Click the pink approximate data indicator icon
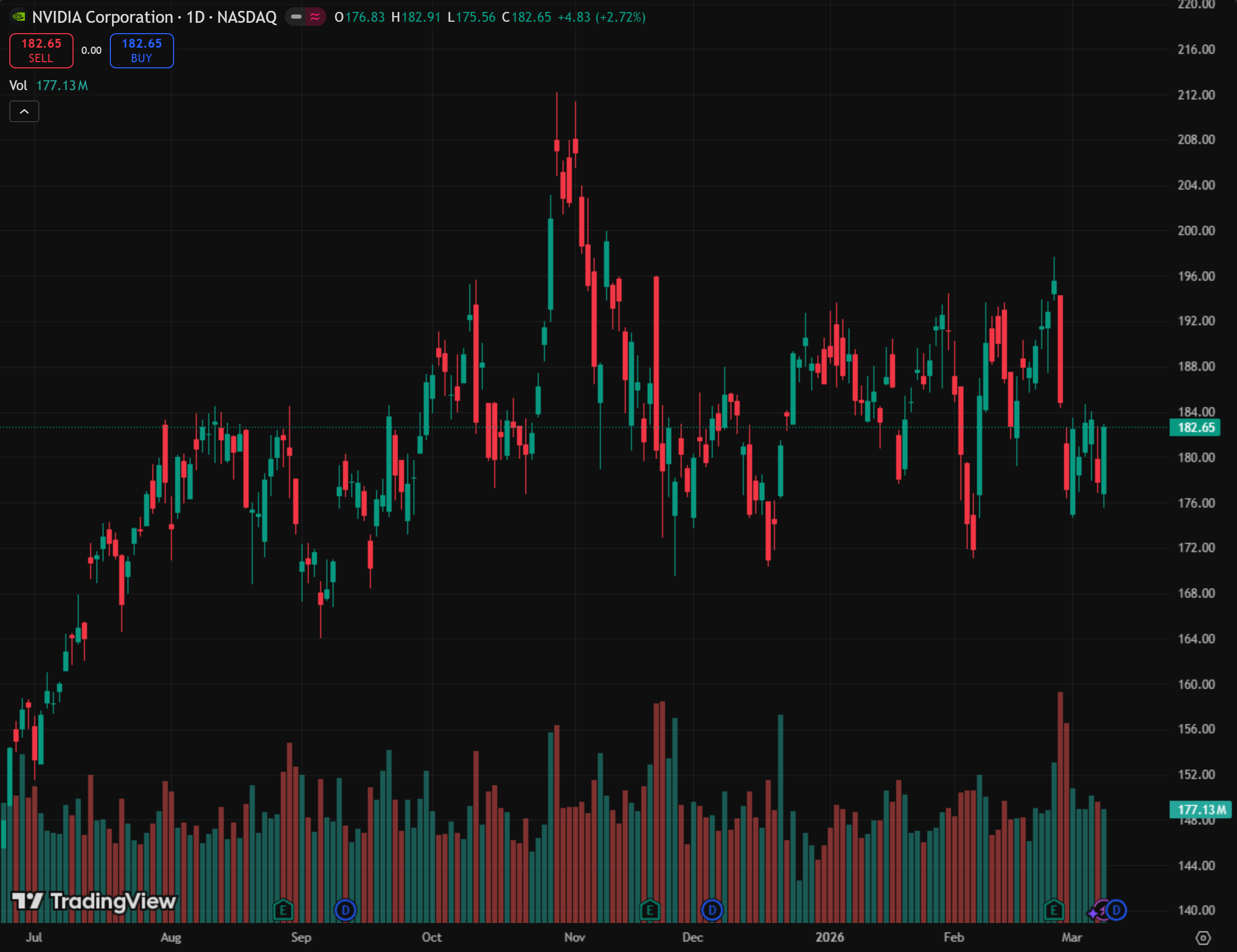 315,17
